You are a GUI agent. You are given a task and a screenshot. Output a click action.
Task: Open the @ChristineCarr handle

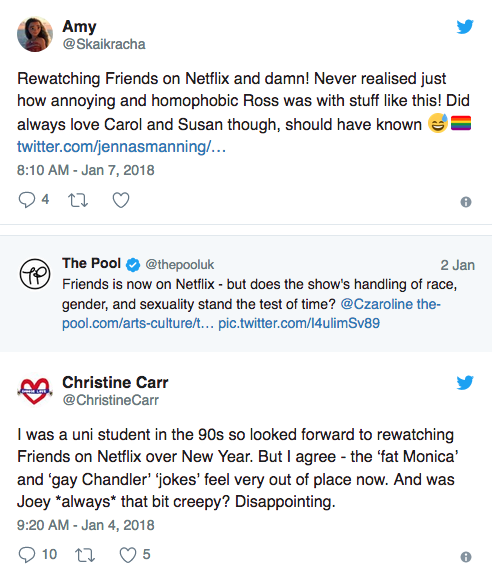(111, 400)
